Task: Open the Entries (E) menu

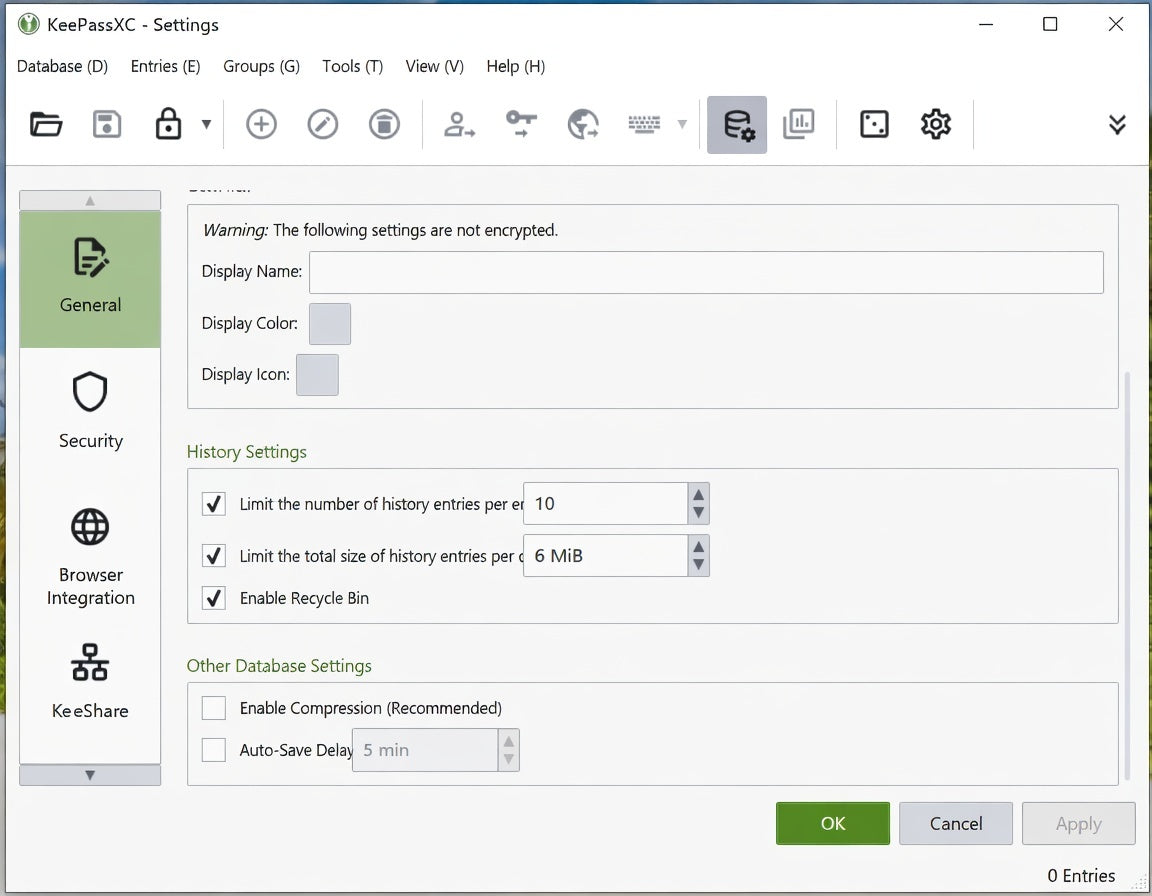Action: pos(165,67)
